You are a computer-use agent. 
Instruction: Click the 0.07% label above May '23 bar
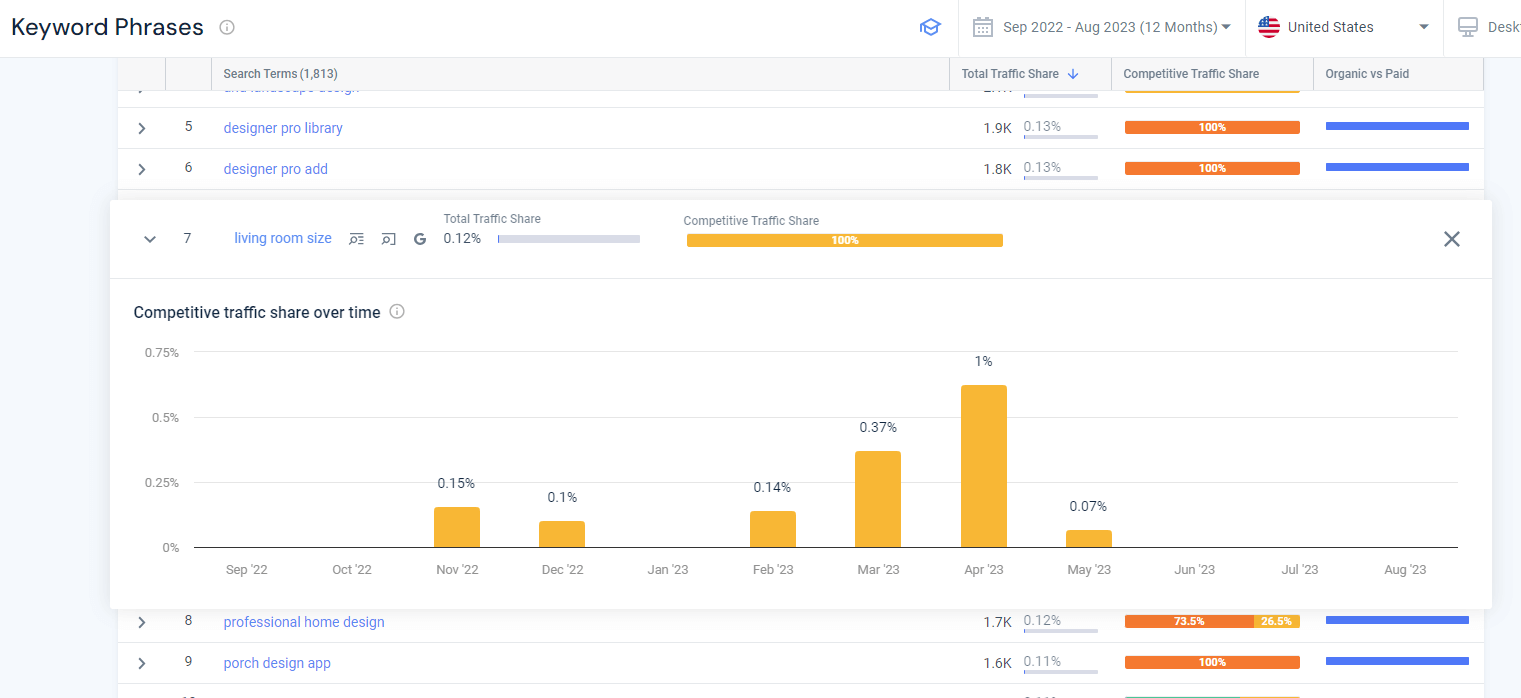[x=1088, y=506]
